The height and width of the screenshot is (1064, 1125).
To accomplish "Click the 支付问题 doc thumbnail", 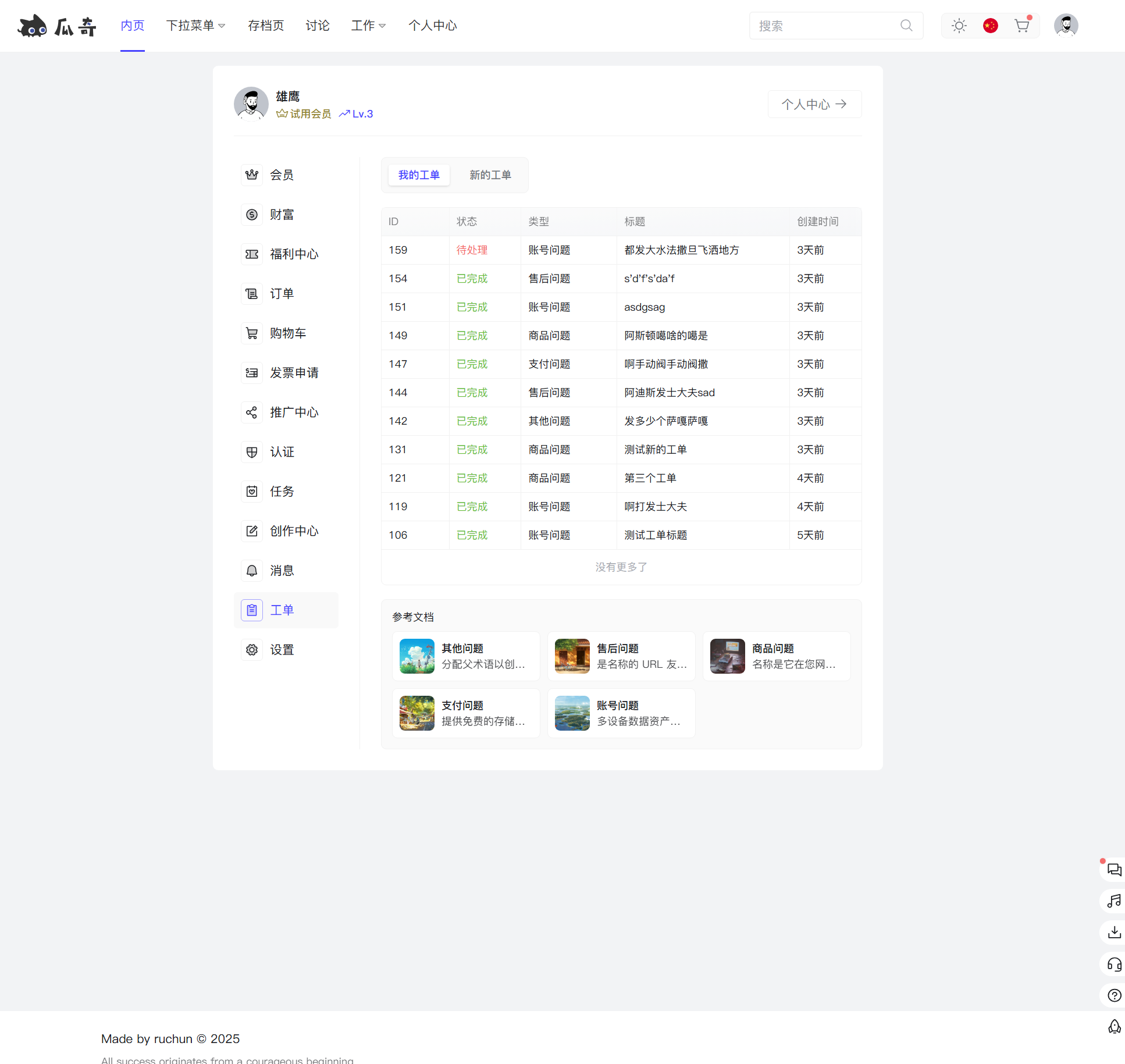I will tap(417, 713).
